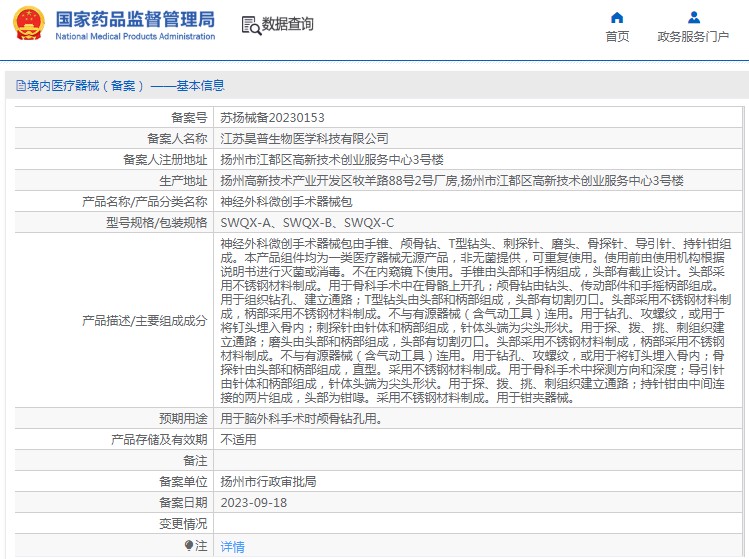Click the filing date 2023-09-18

tap(254, 503)
